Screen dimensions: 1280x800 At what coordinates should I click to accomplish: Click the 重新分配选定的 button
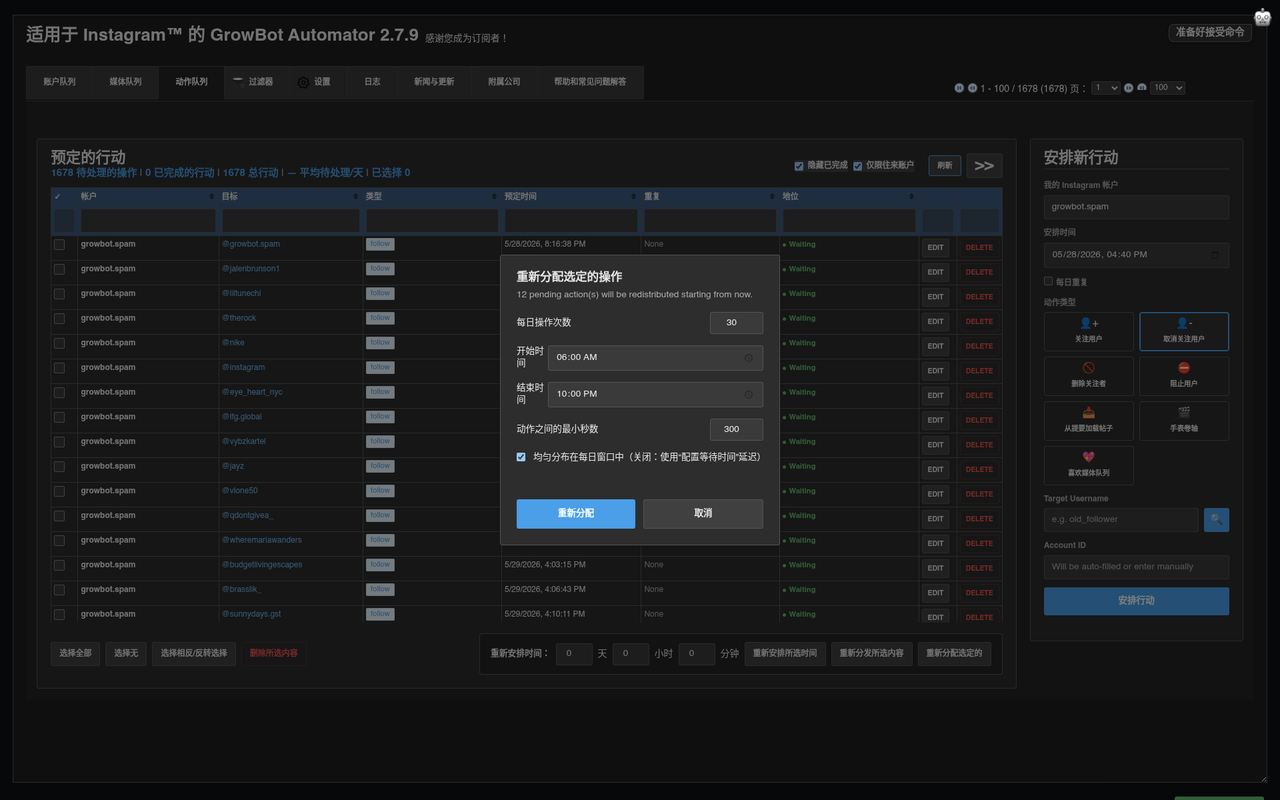(954, 654)
